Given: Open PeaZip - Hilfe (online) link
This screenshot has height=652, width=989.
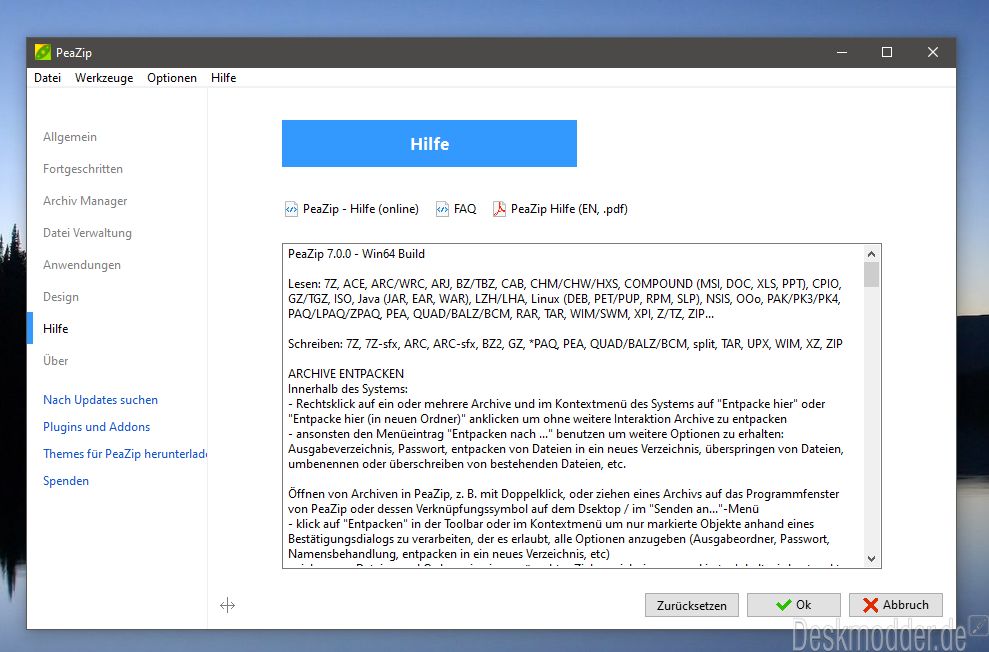Looking at the screenshot, I should [361, 209].
